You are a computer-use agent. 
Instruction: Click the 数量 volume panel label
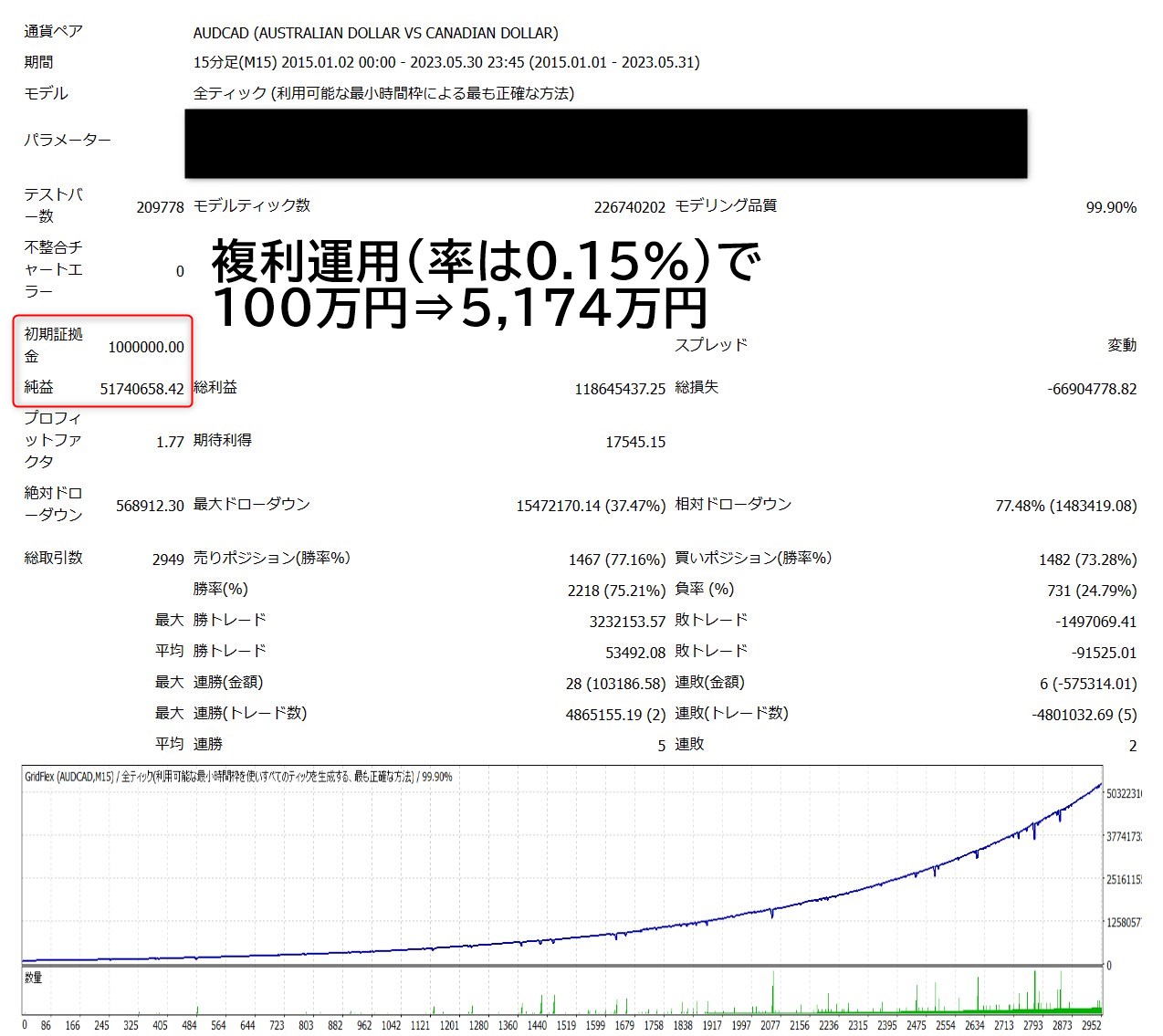coord(34,978)
